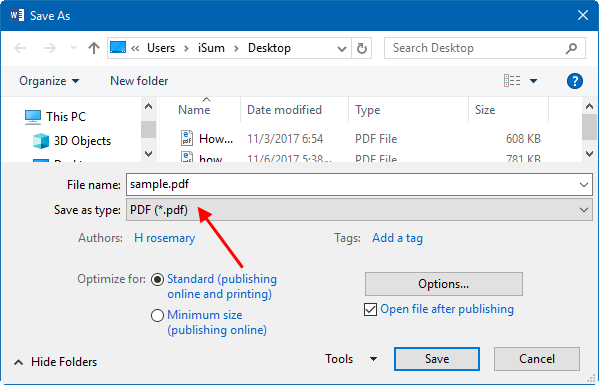Image resolution: width=599 pixels, height=385 pixels.
Task: Go forward using the forward arrow
Action: point(49,48)
